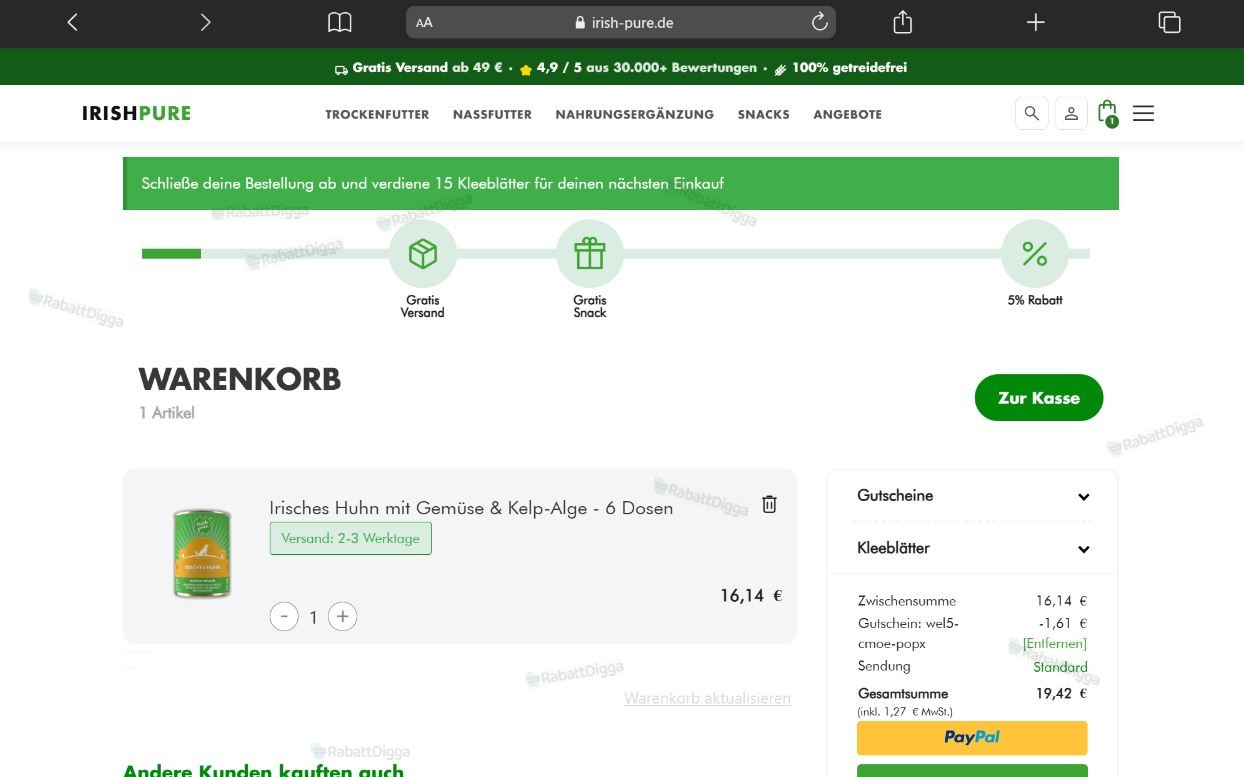This screenshot has width=1244, height=777.
Task: Click the Irisches Huhn can thumbnail
Action: tap(202, 553)
